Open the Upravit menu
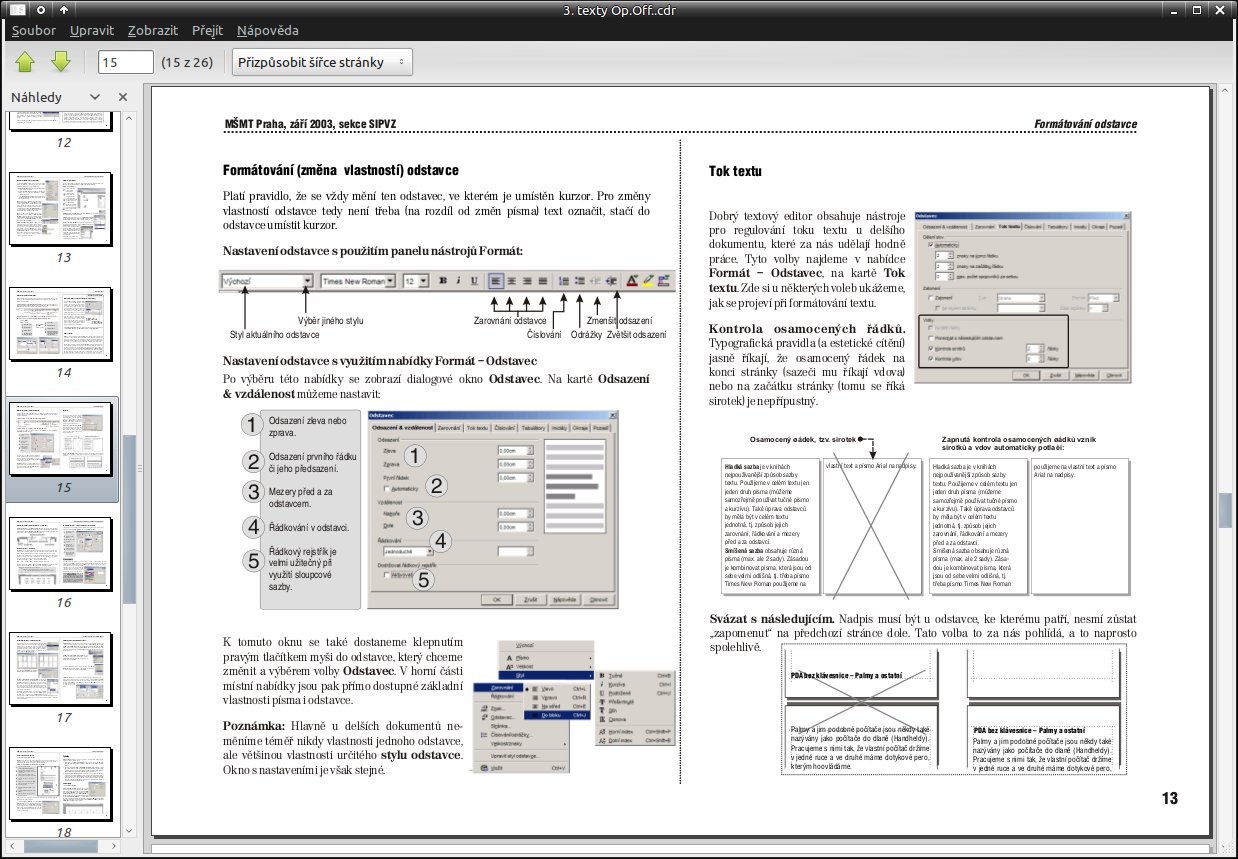 (x=92, y=30)
